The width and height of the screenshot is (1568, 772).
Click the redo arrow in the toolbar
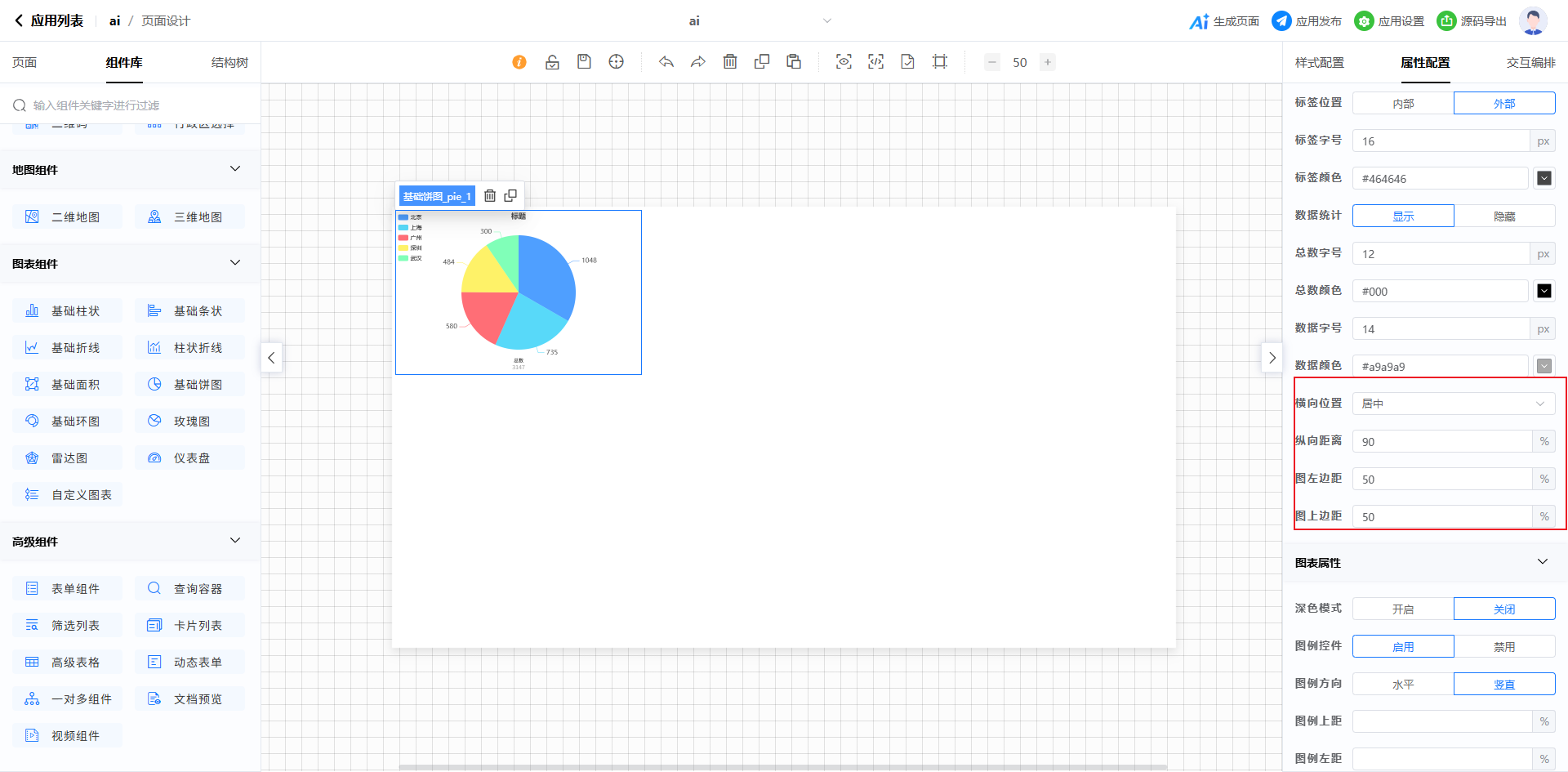click(x=698, y=62)
